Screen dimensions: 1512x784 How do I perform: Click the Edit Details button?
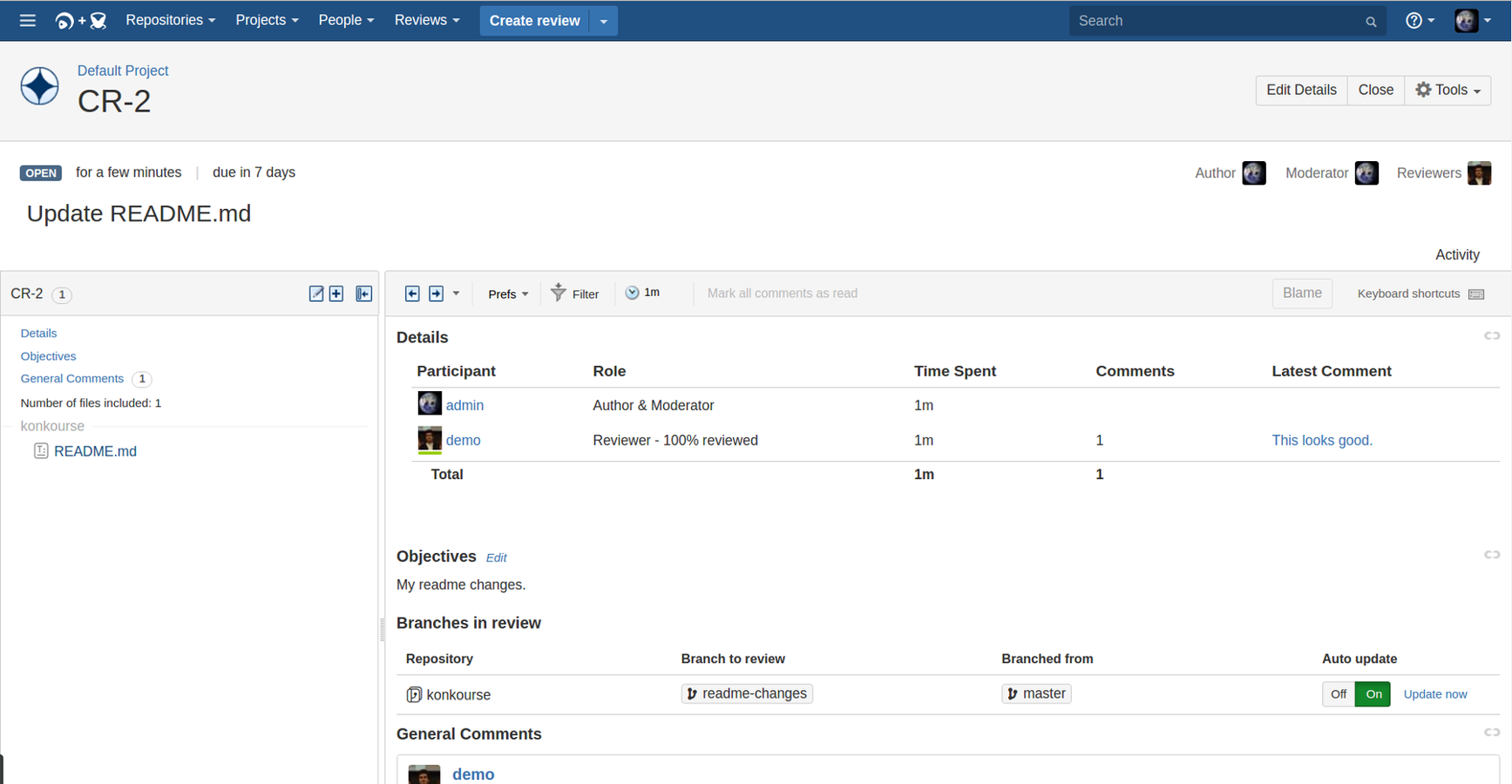click(x=1301, y=90)
